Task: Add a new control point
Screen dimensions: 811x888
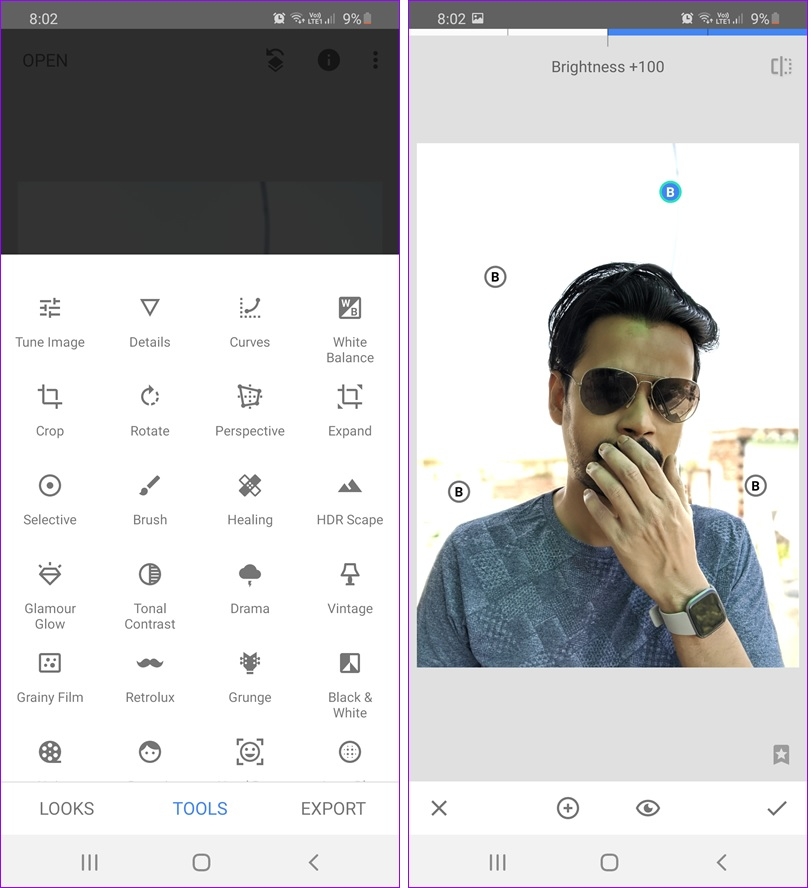Action: point(567,808)
